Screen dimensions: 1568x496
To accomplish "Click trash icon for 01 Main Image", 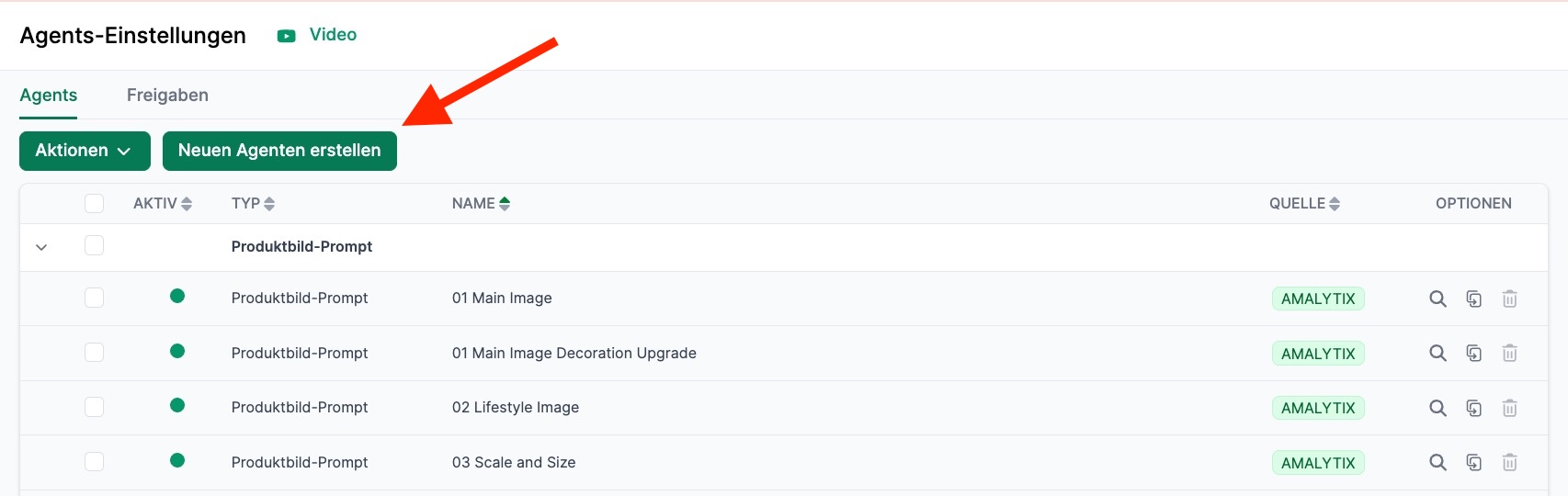I will tap(1509, 299).
